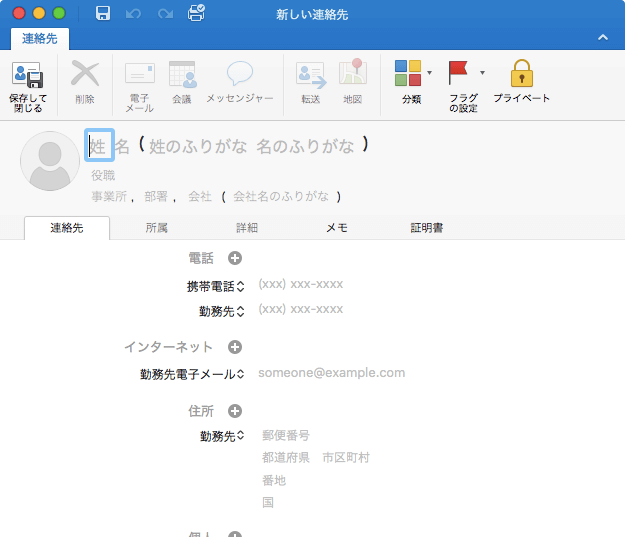Click the 名のふりがな field
The height and width of the screenshot is (537, 625).
[305, 147]
